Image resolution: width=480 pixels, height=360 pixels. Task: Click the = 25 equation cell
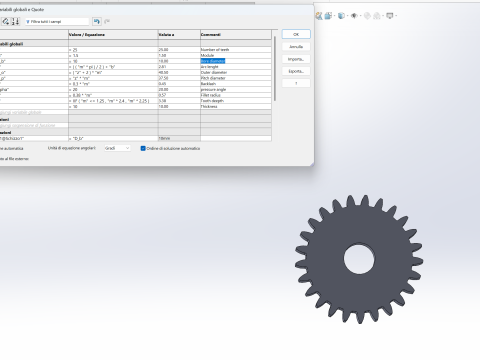click(x=113, y=50)
